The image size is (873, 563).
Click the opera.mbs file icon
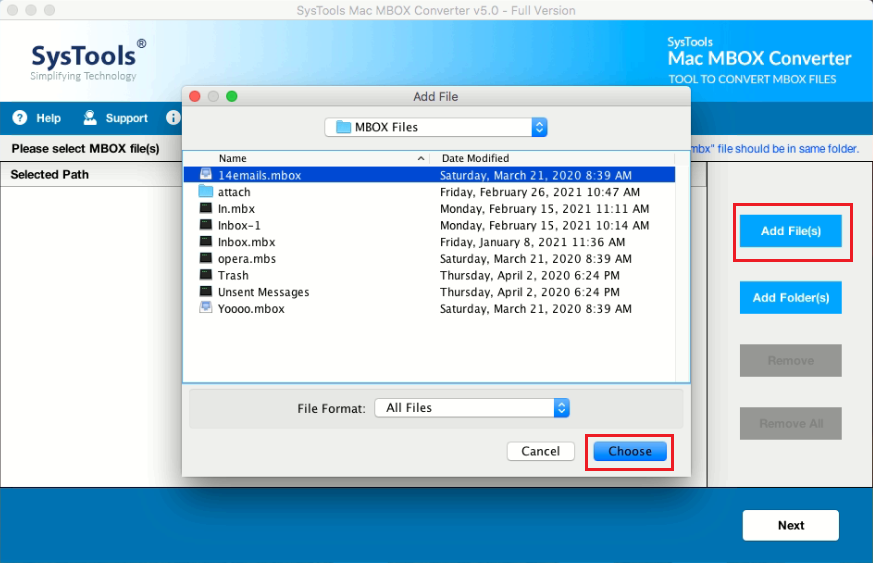coord(205,258)
